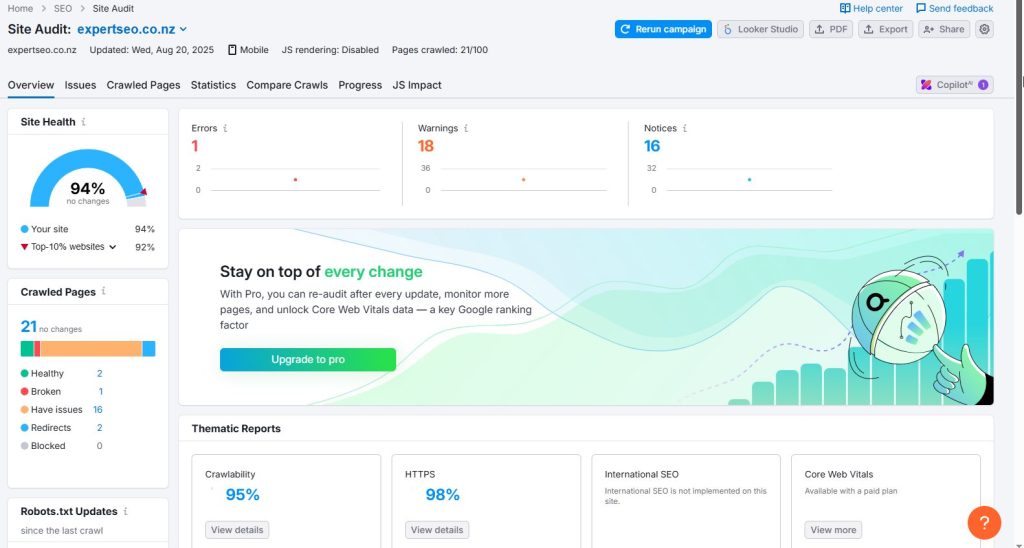Viewport: 1024px width, 548px height.
Task: Click "Pages crawled: 21/100" text
Action: 440,50
